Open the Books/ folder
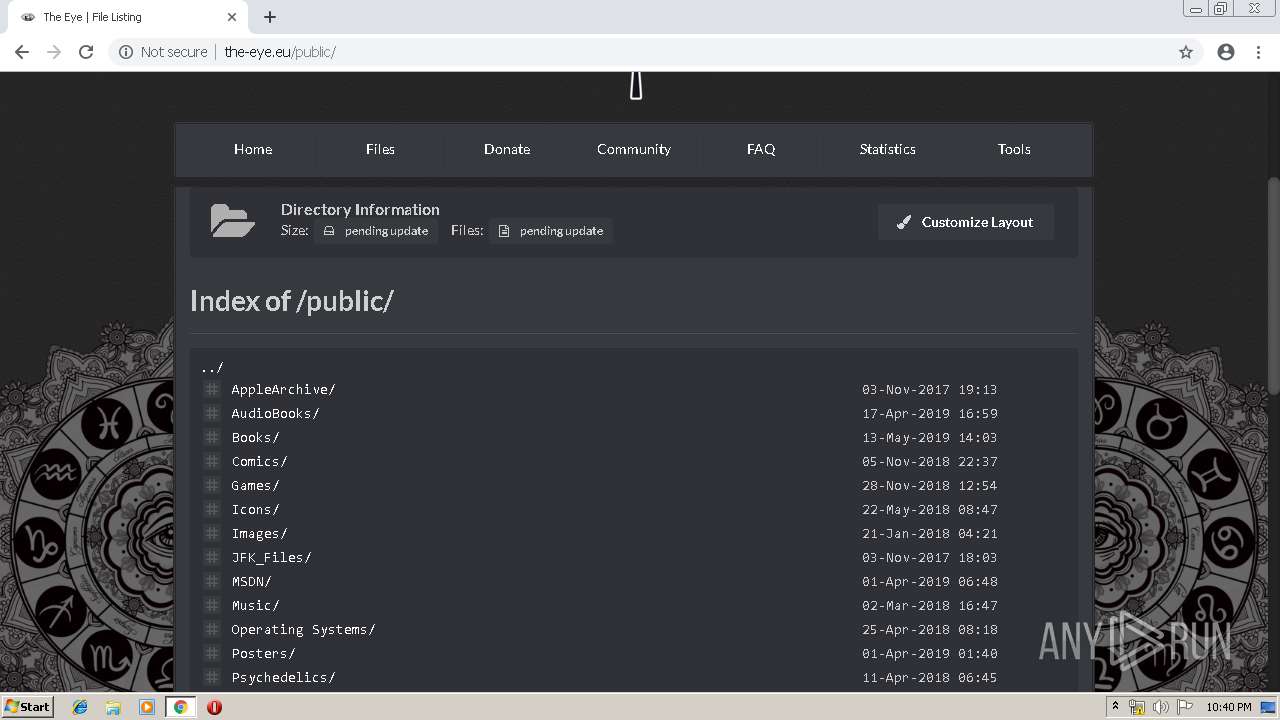This screenshot has width=1280, height=720. pos(255,437)
